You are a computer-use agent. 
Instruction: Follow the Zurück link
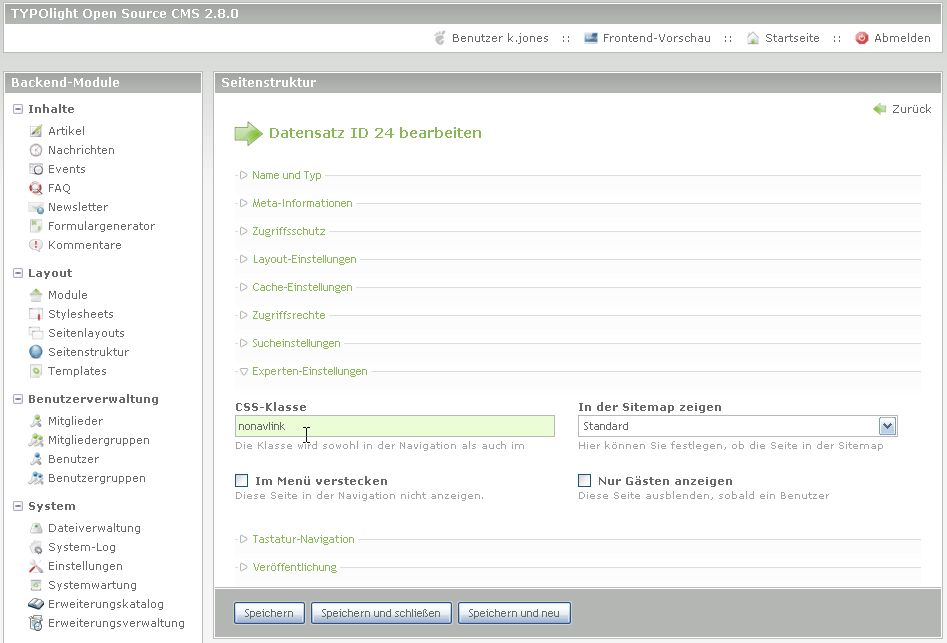click(910, 109)
